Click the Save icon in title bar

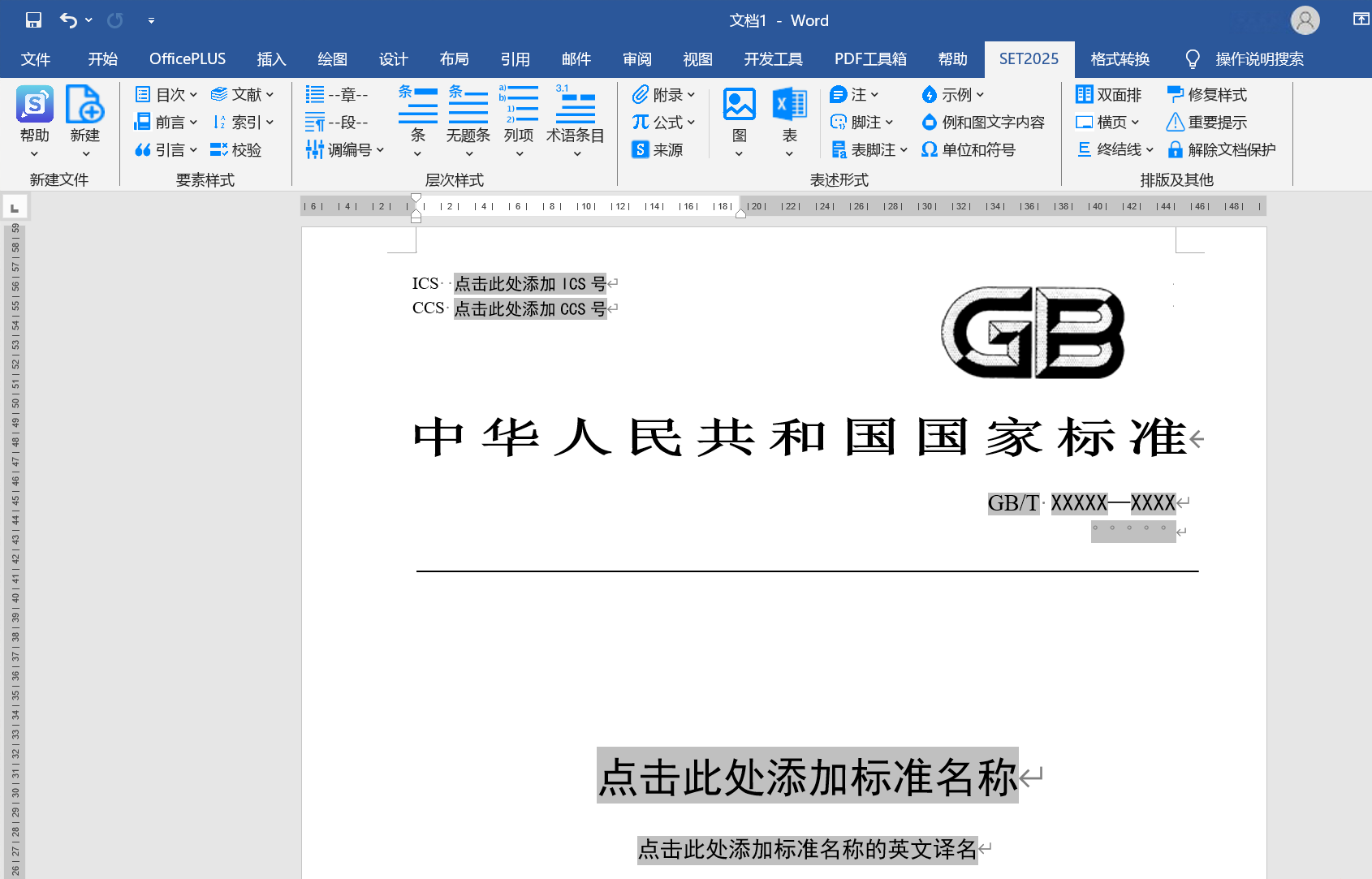pos(33,20)
